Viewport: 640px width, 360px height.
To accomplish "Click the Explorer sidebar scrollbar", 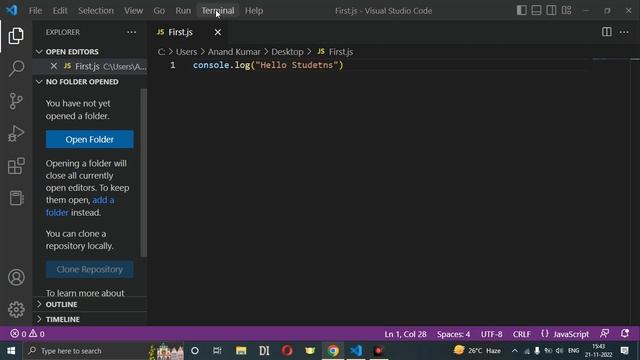I will (144, 173).
